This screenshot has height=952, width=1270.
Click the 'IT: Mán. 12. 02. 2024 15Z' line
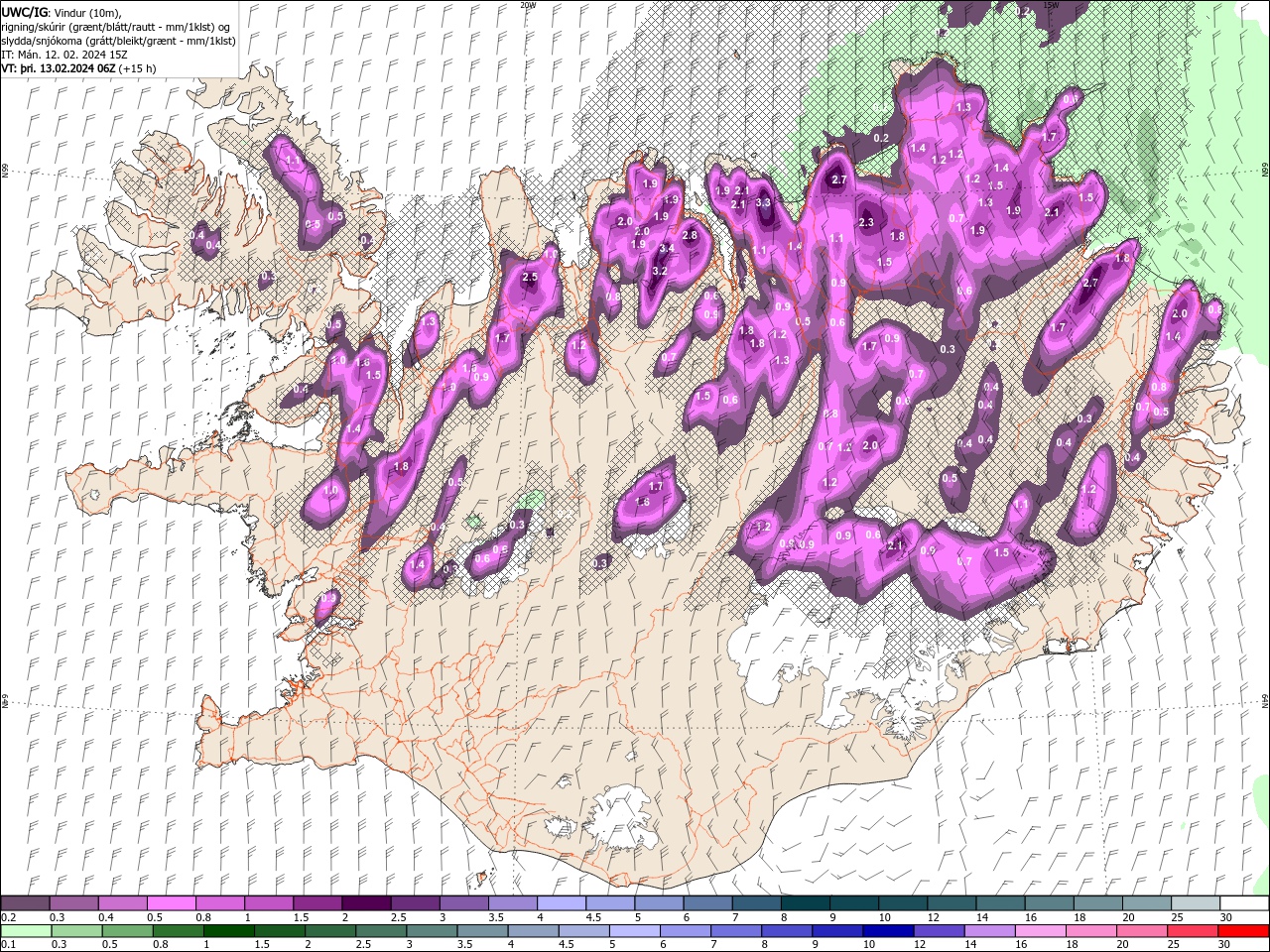63,55
